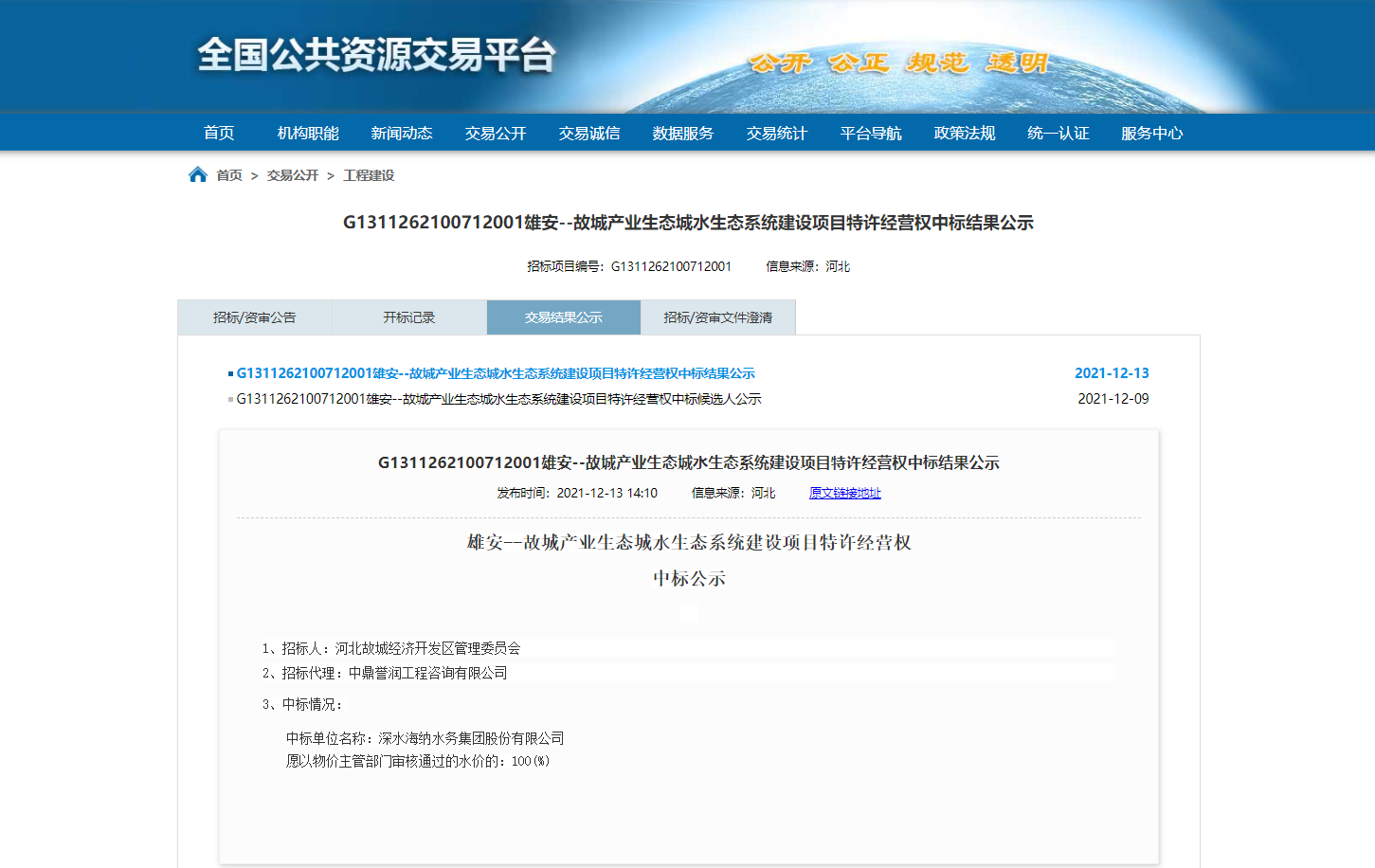The height and width of the screenshot is (868, 1375).
Task: Switch to the 招标/资审公告 tab
Action: coord(253,316)
